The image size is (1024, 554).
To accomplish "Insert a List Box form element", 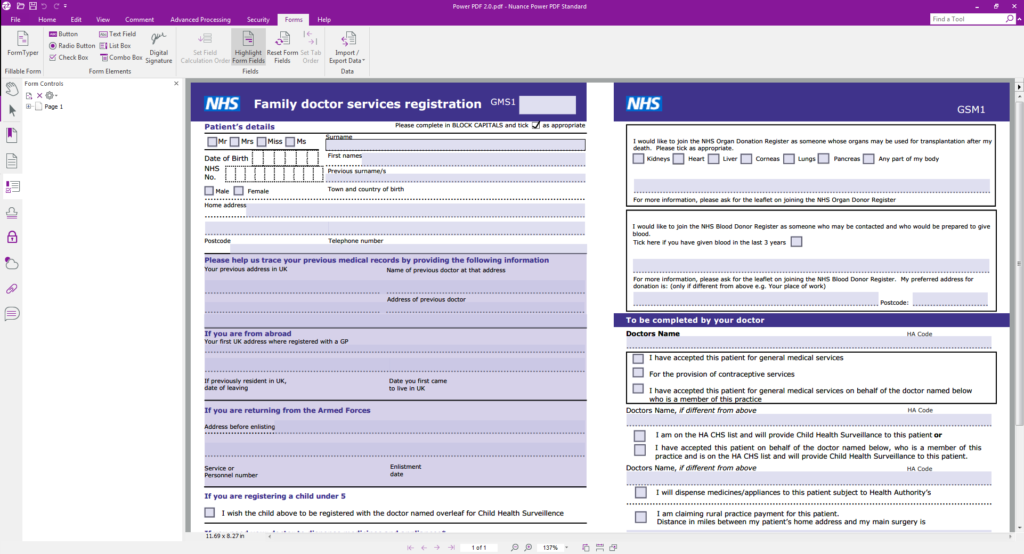I will (x=115, y=46).
